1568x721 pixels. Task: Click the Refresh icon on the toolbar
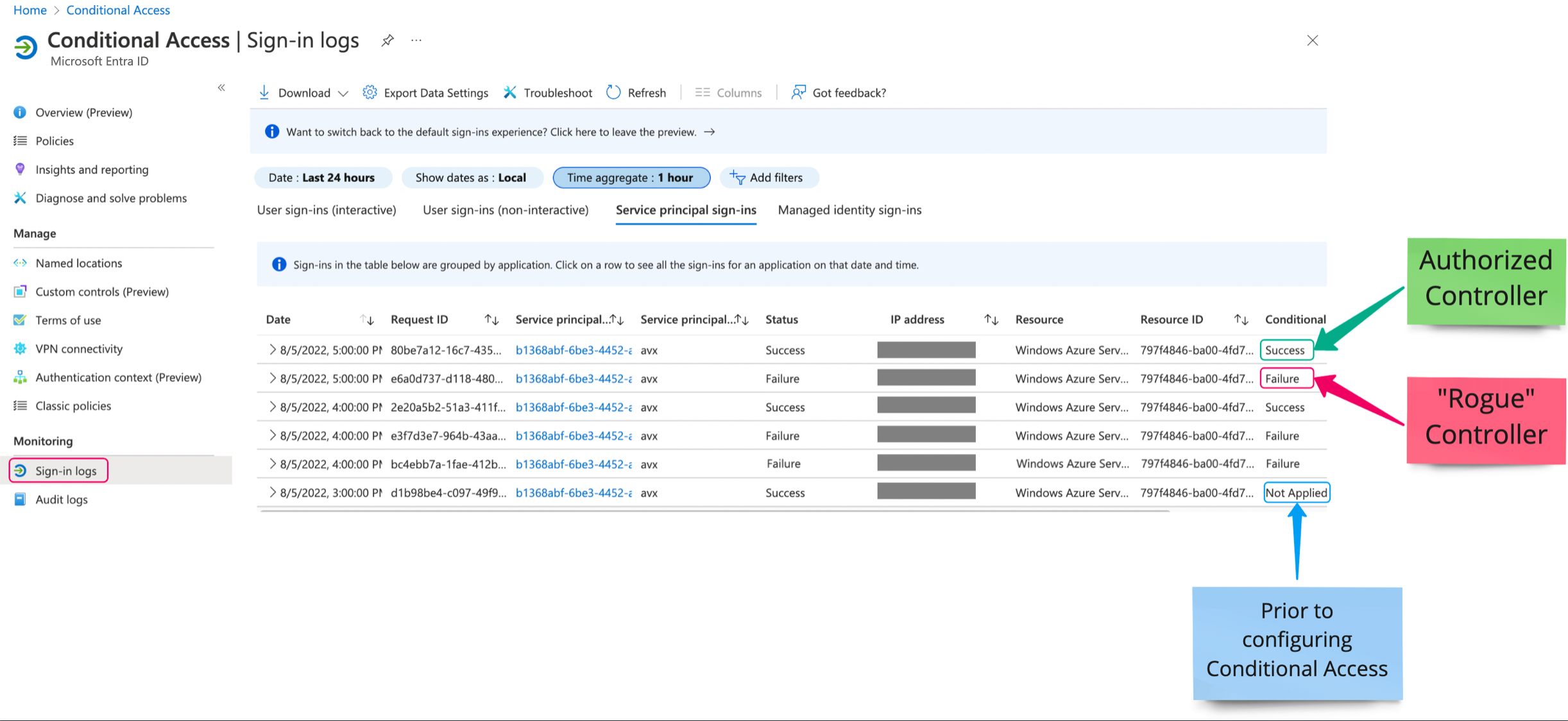[613, 92]
